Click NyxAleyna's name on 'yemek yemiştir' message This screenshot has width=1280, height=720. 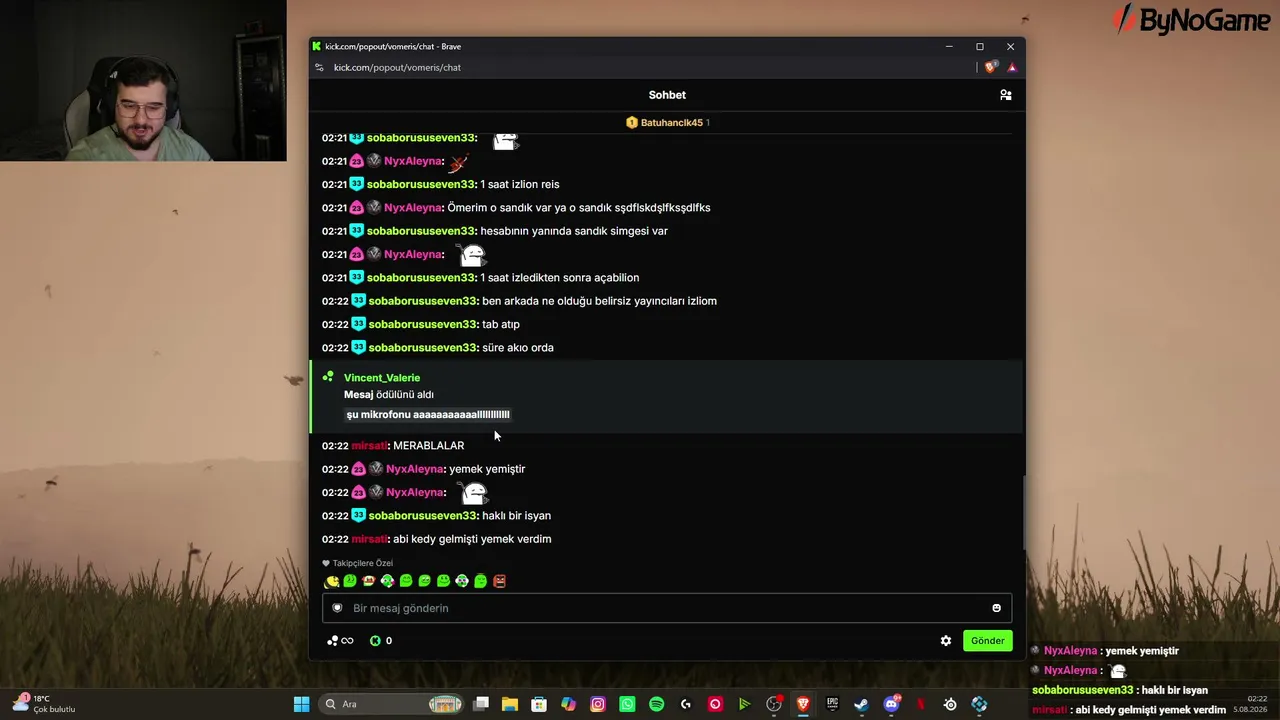pyautogui.click(x=415, y=469)
